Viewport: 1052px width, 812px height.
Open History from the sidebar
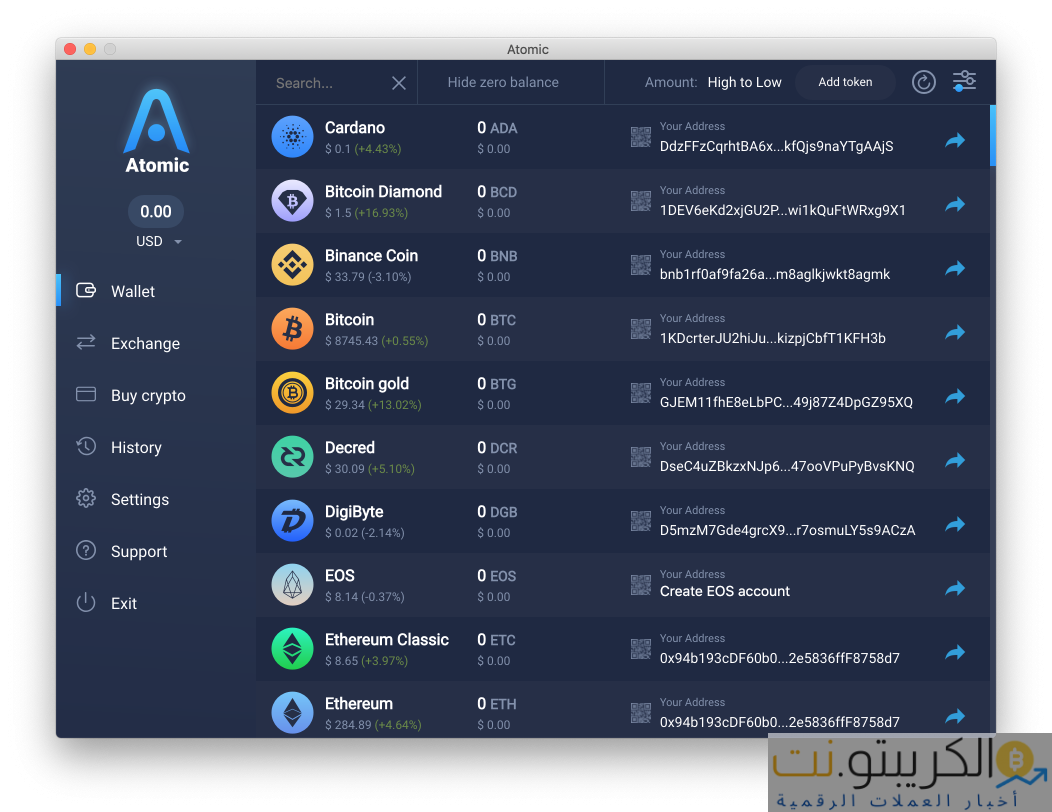click(x=136, y=448)
